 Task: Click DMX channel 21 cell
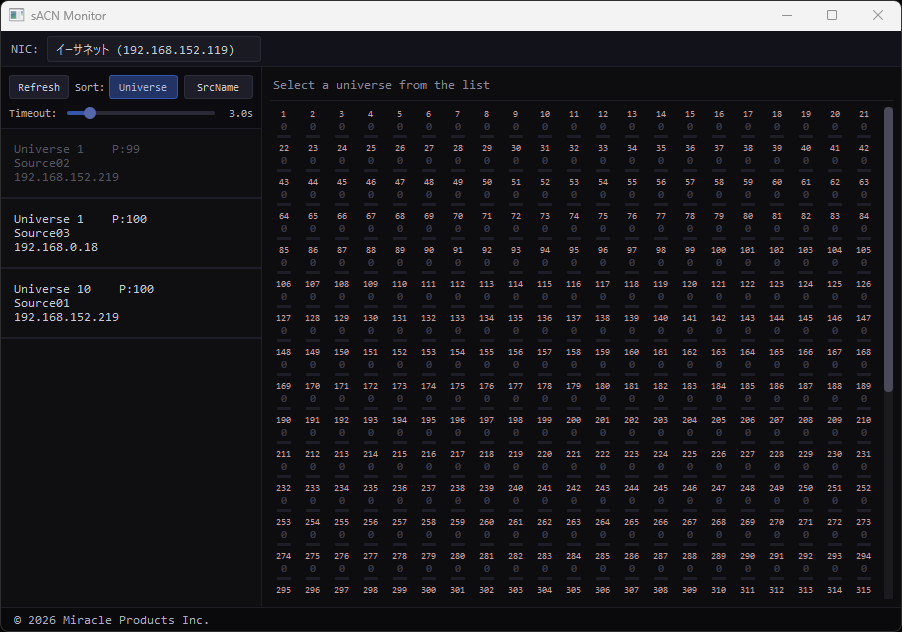pyautogui.click(x=864, y=121)
